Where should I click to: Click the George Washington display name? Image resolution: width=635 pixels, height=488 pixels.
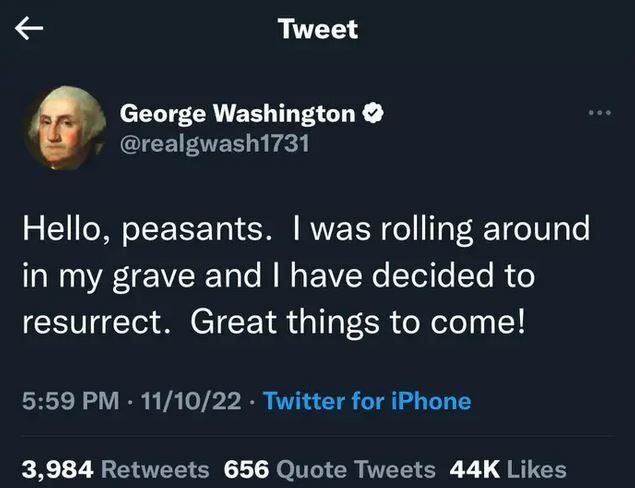237,114
